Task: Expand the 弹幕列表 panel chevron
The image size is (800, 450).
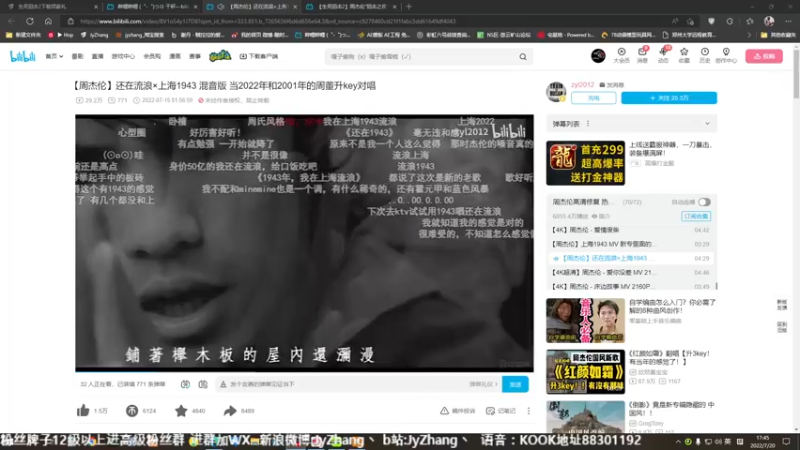Action: pyautogui.click(x=707, y=123)
